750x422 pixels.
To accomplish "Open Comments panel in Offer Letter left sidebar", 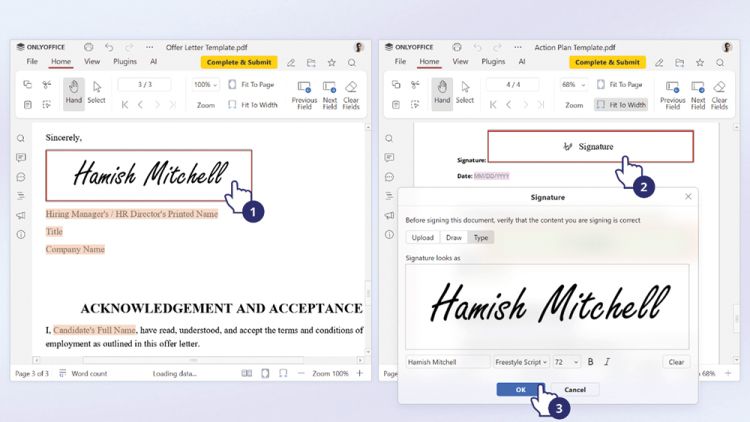I will (x=21, y=157).
